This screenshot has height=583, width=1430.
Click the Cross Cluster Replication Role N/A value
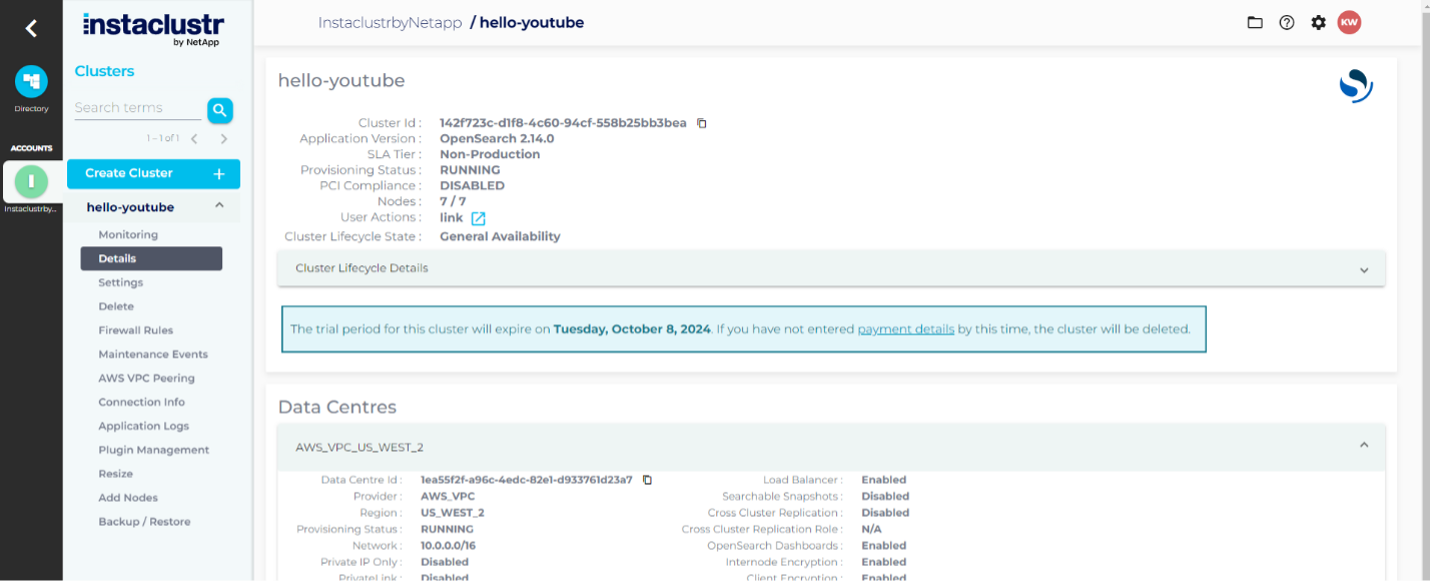872,529
